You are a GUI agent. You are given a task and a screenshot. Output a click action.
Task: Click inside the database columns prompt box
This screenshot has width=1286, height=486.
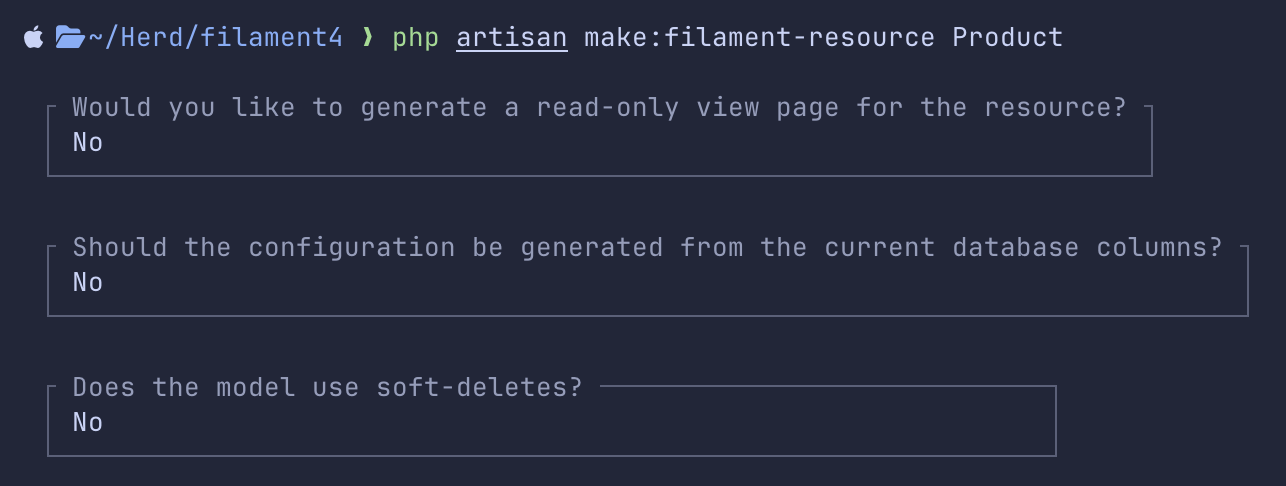click(x=648, y=280)
